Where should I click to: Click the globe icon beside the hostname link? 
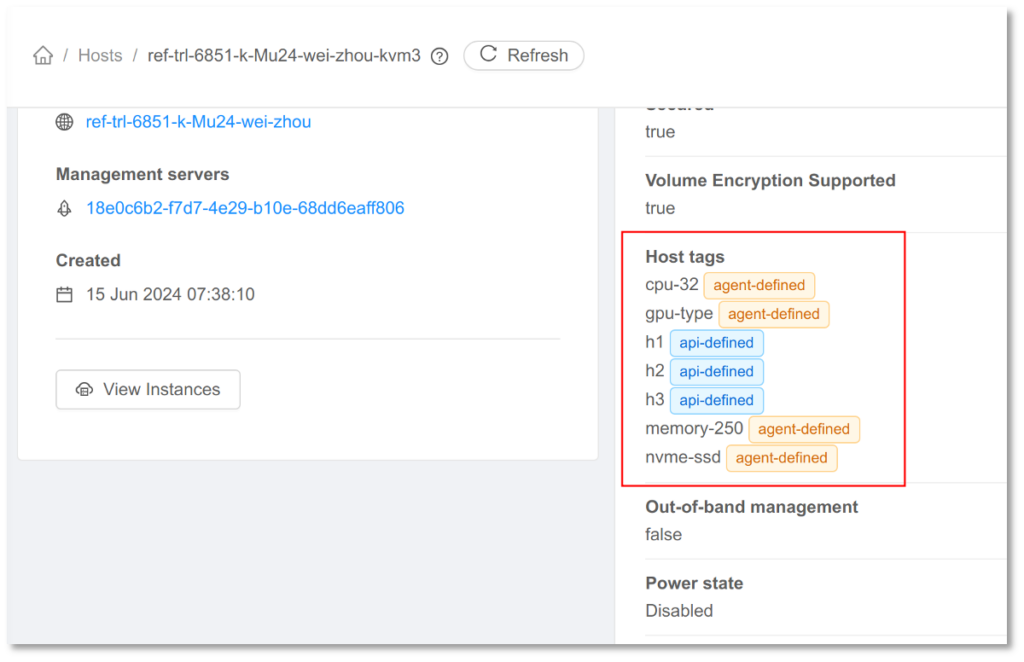pyautogui.click(x=64, y=121)
